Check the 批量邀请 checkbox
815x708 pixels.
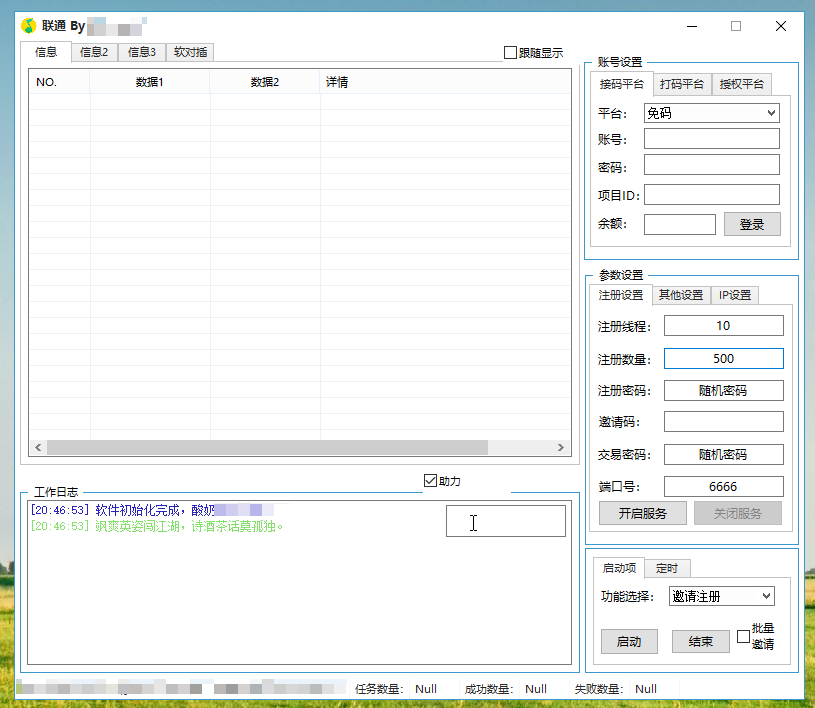click(743, 636)
